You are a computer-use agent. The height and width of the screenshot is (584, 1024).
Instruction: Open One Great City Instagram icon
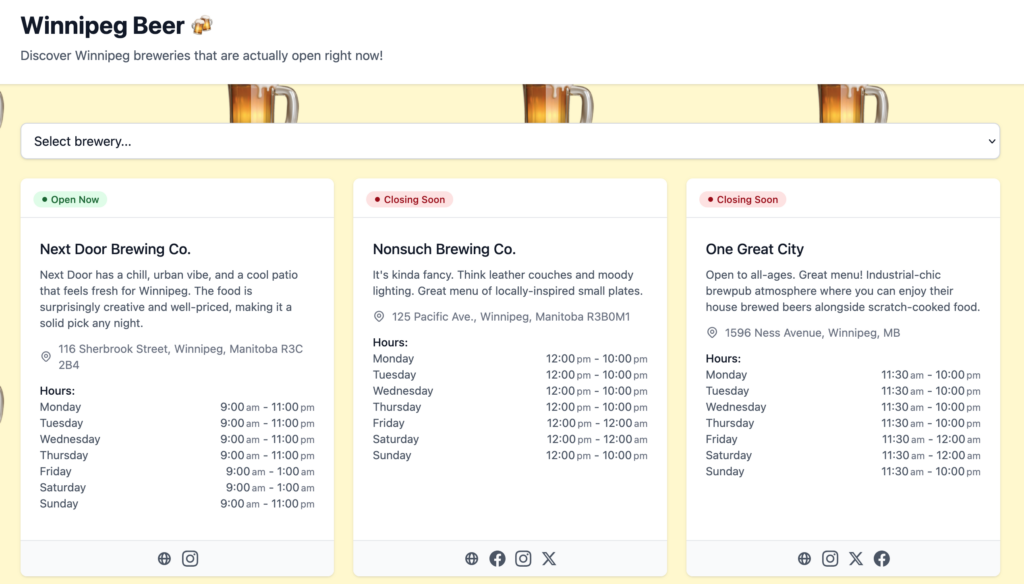pyautogui.click(x=830, y=559)
